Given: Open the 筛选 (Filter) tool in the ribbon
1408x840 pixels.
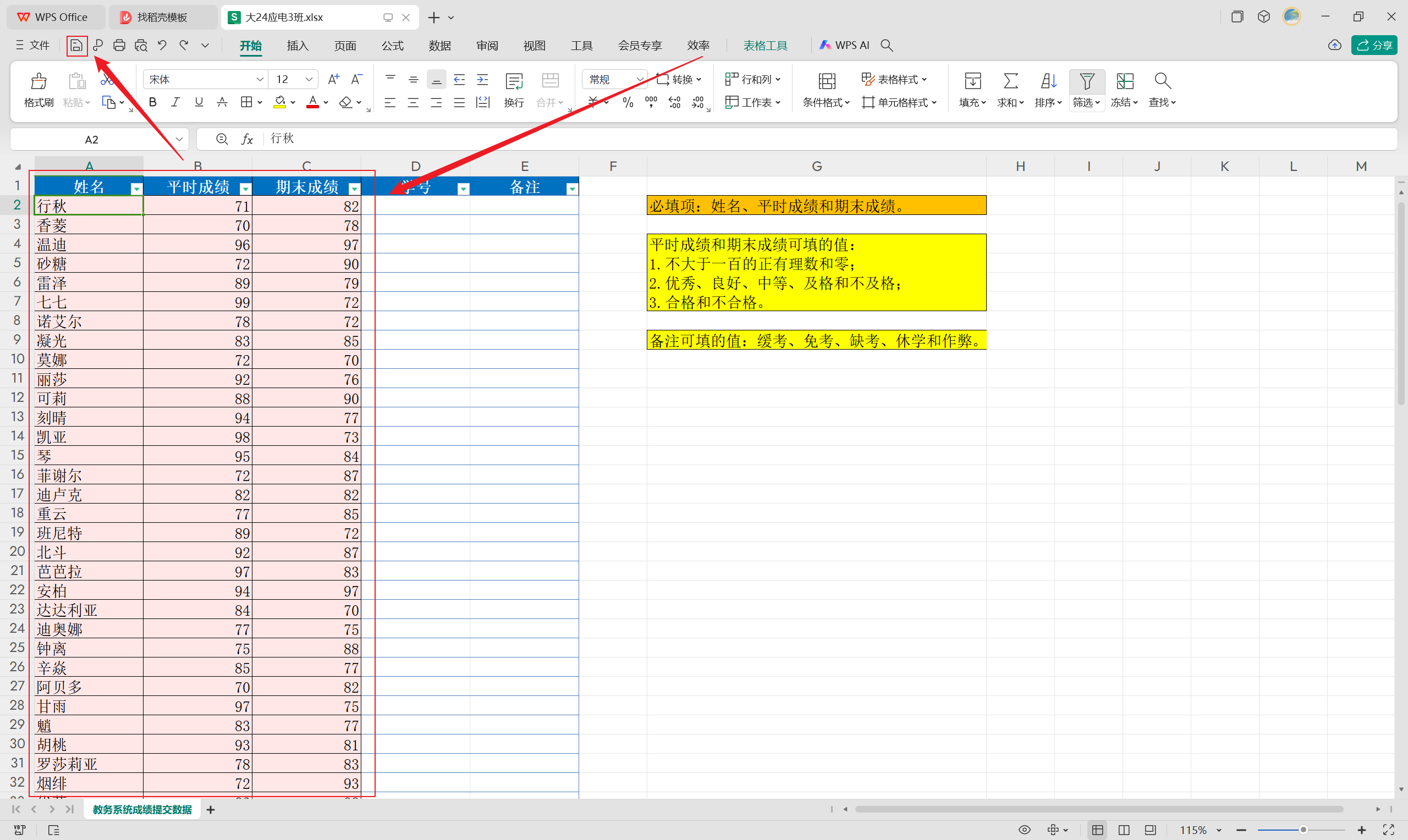Looking at the screenshot, I should point(1086,90).
